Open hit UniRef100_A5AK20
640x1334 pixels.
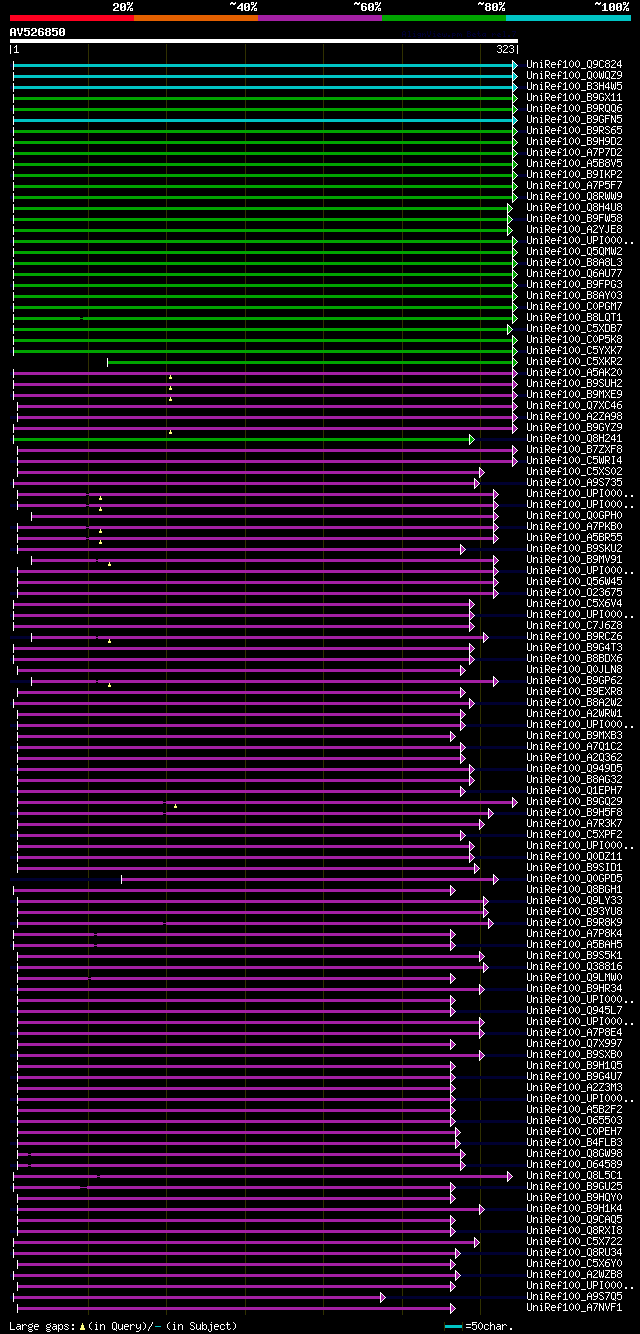tap(574, 372)
